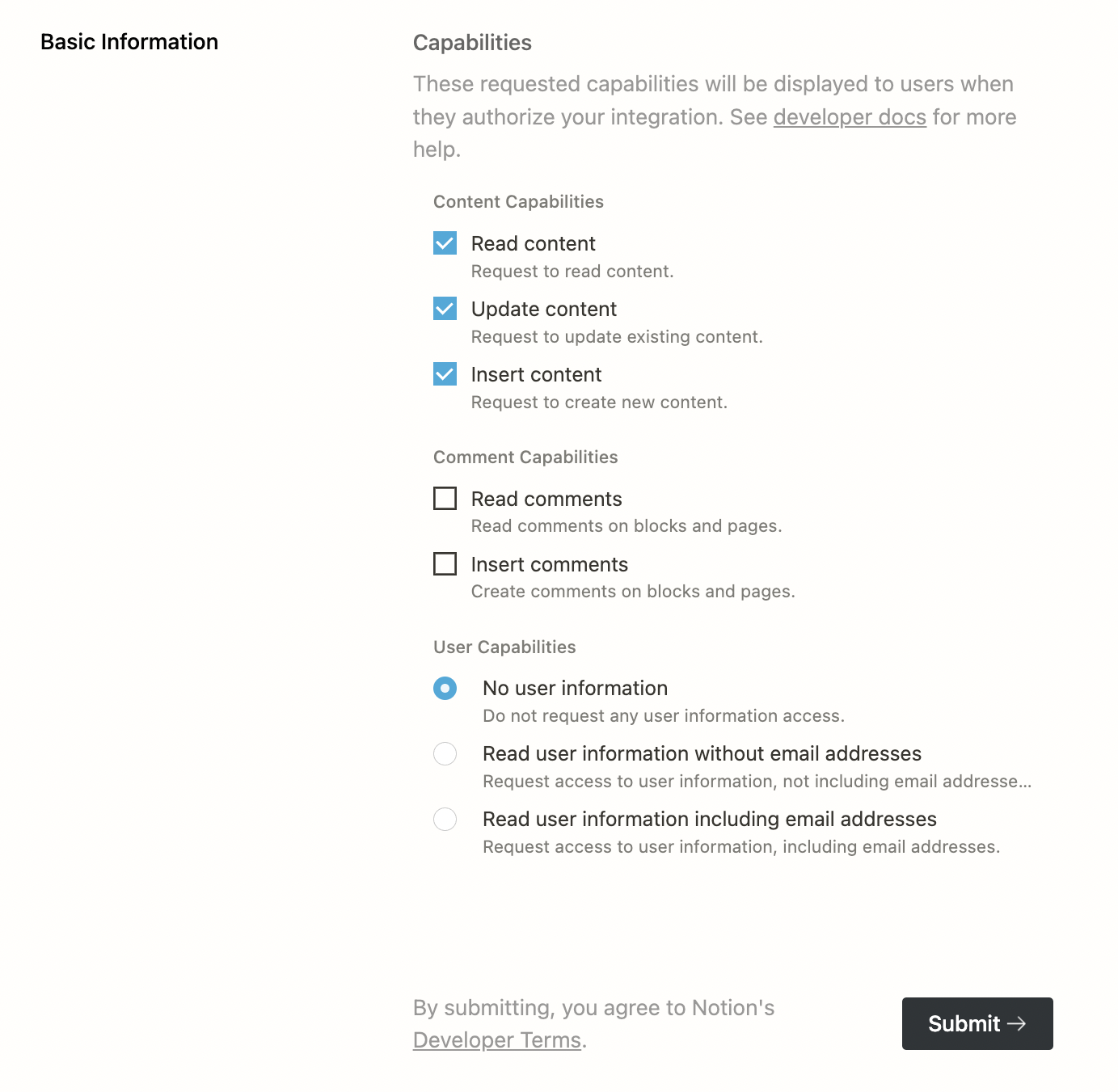
Task: Uncheck the Read content checkbox
Action: pos(445,243)
